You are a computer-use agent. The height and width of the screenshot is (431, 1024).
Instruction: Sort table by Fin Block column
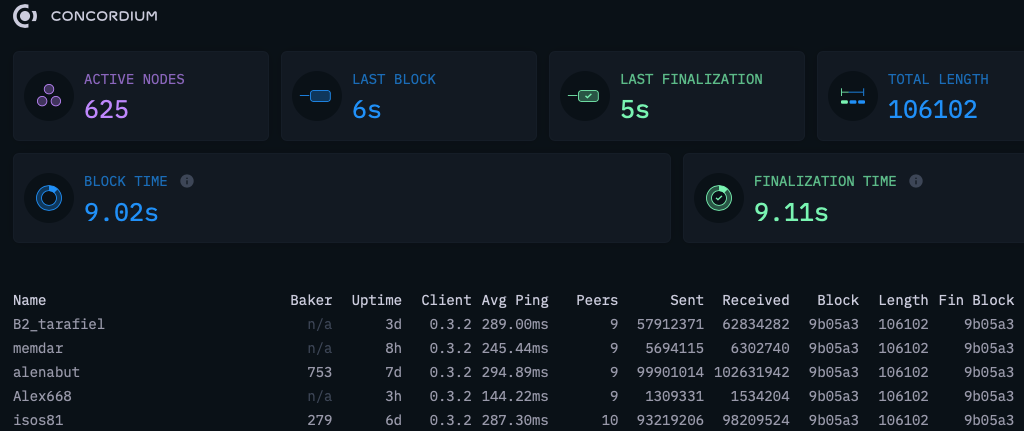(x=976, y=300)
